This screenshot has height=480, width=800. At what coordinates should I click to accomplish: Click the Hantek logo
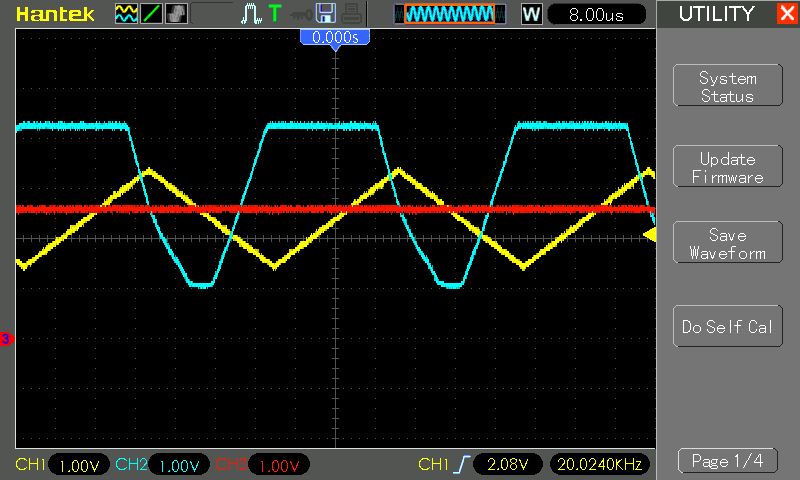click(x=55, y=14)
